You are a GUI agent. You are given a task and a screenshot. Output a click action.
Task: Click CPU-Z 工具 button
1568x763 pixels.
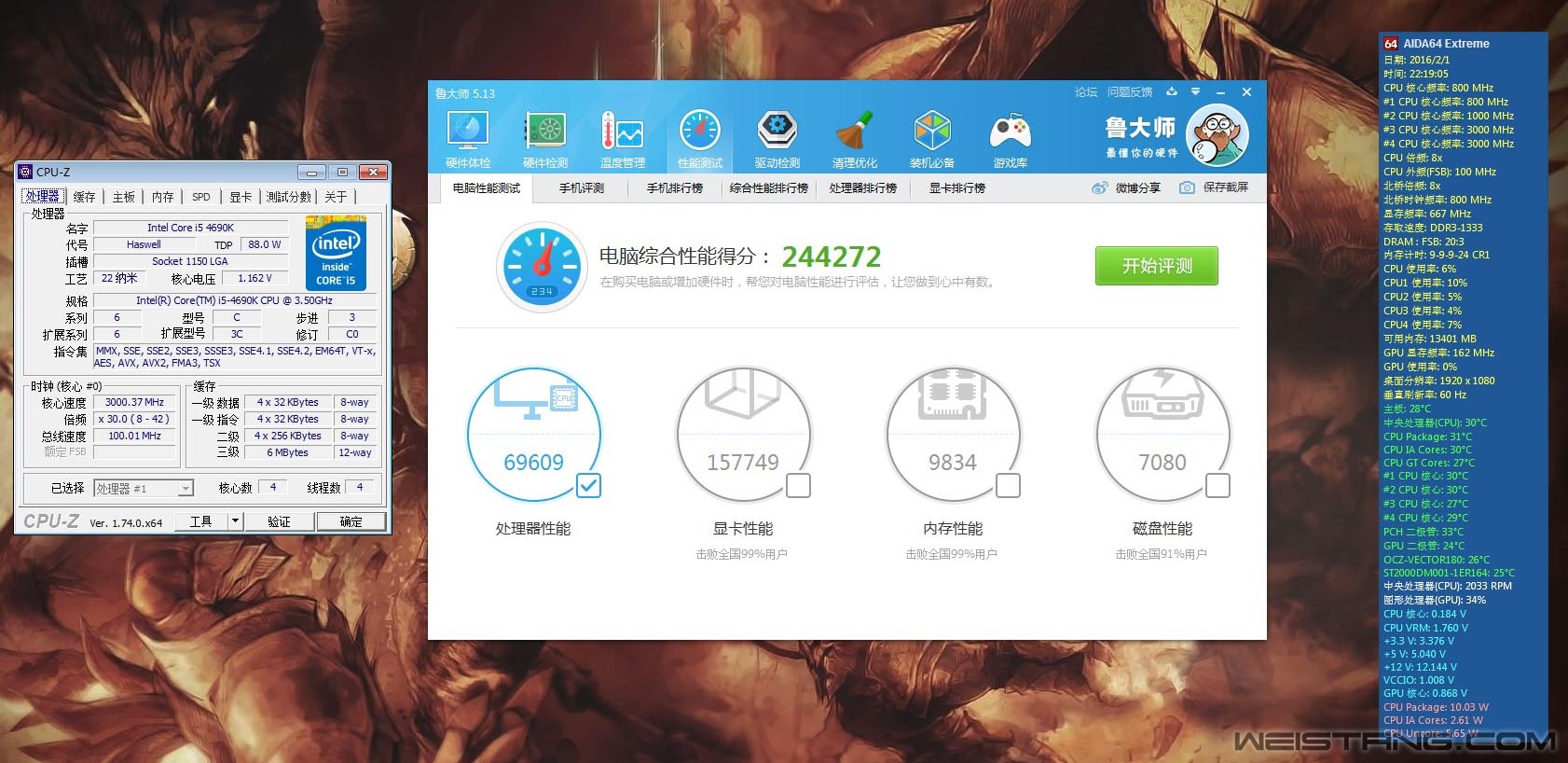201,521
